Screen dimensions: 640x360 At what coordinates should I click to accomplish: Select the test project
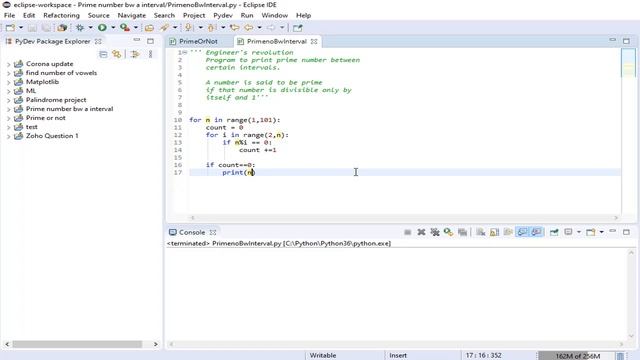click(31, 127)
